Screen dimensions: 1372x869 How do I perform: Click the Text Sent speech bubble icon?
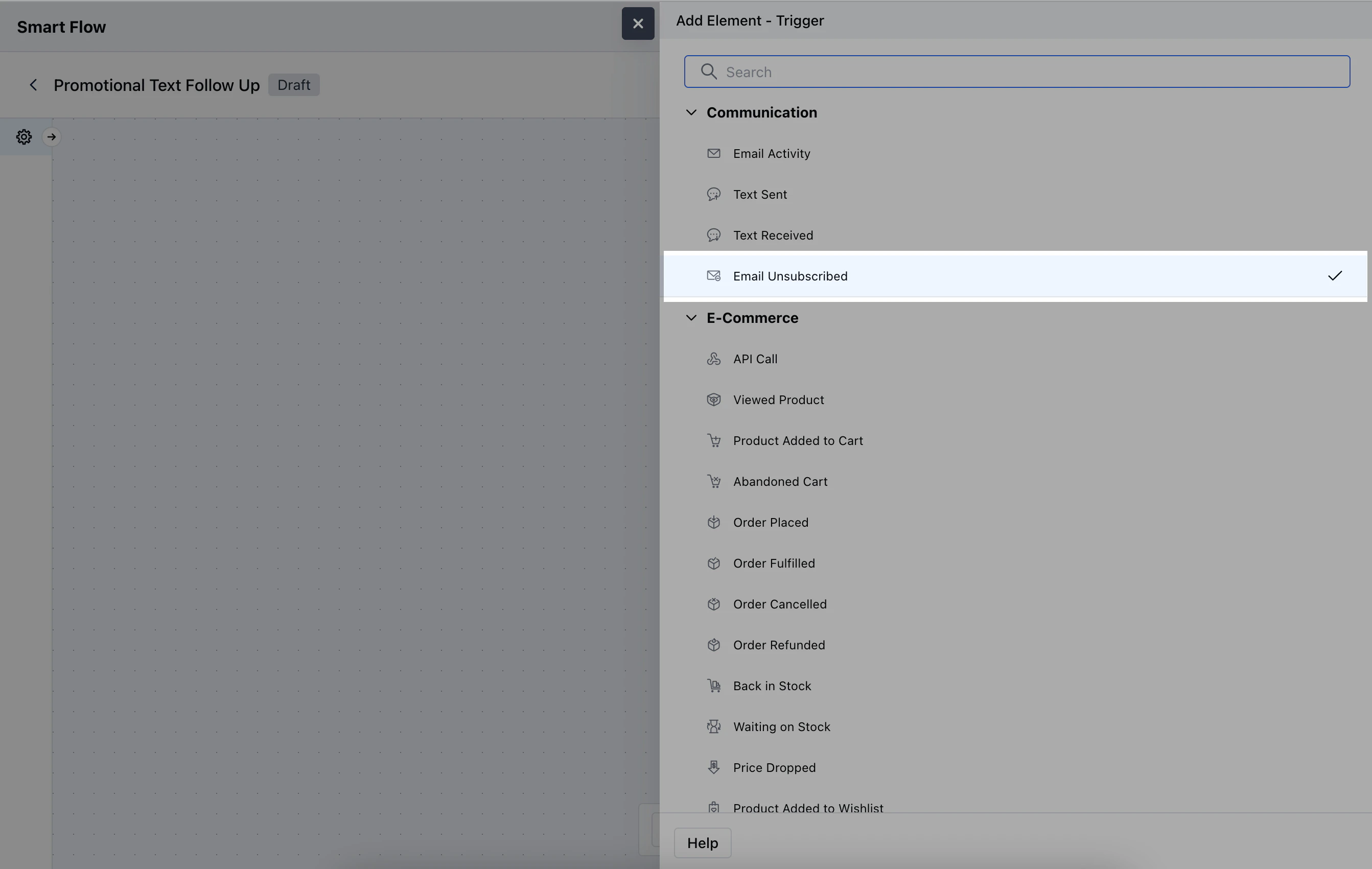[713, 195]
